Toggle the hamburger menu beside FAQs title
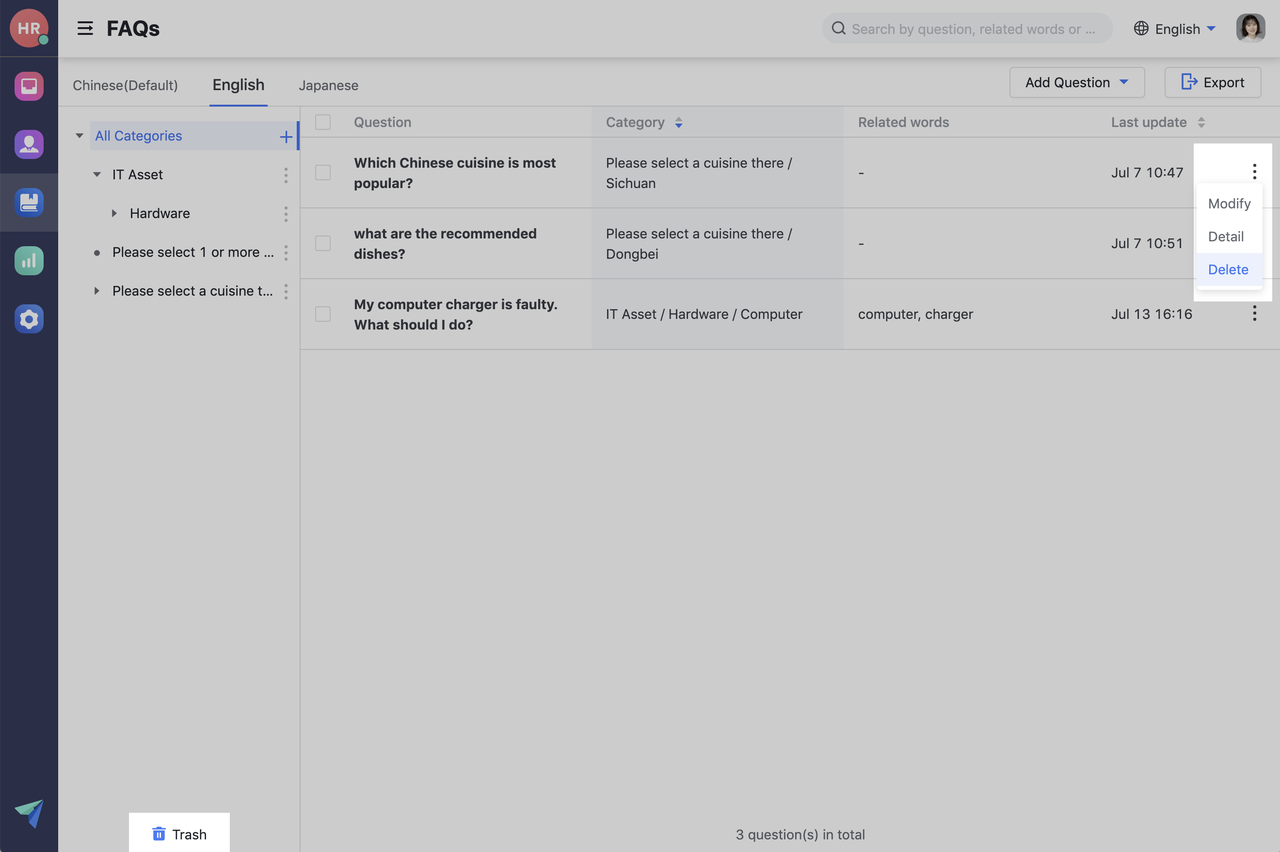The image size is (1280, 852). coord(85,29)
